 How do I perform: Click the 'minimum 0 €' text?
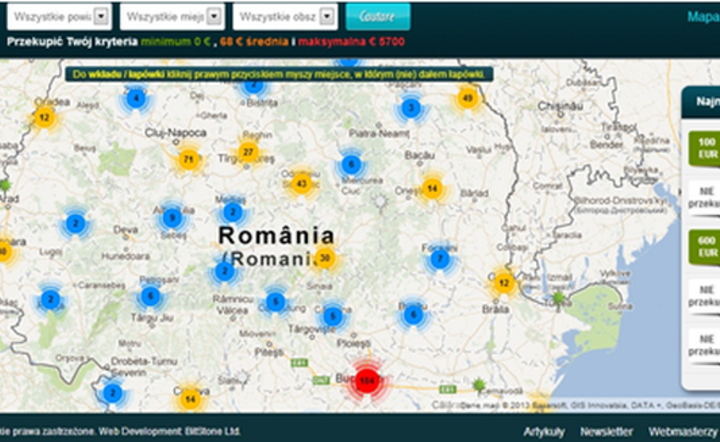(x=175, y=42)
